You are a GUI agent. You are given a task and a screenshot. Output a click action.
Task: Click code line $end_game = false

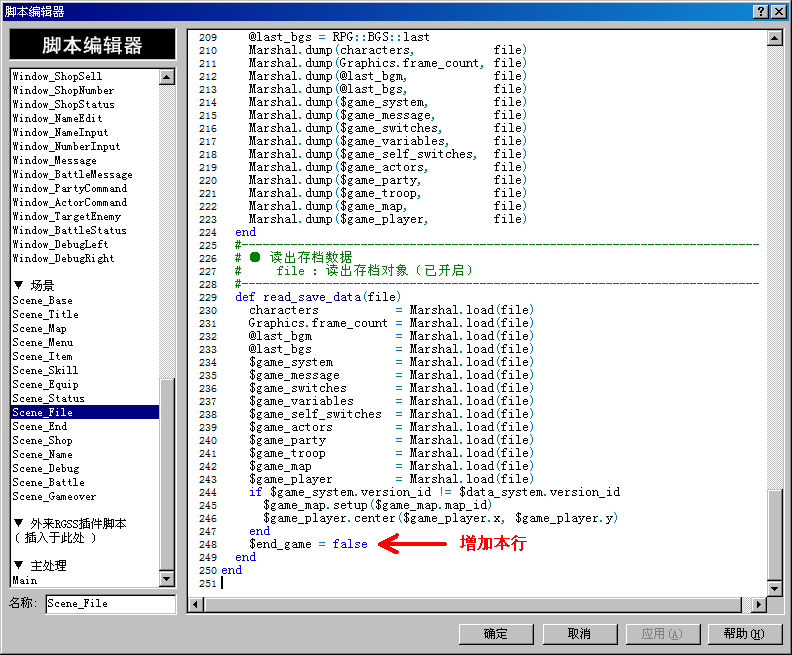pyautogui.click(x=308, y=544)
